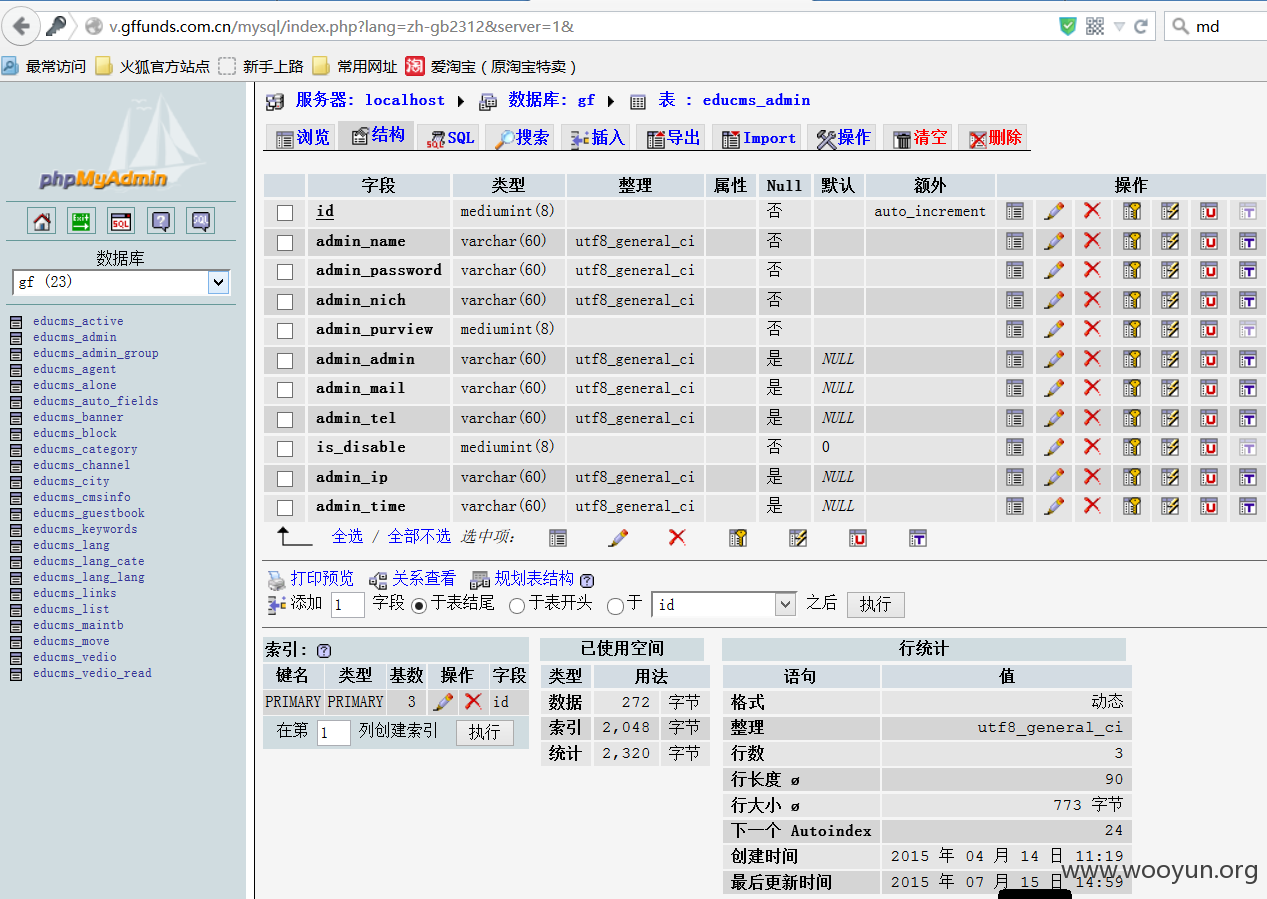This screenshot has height=899, width=1267.
Task: Open the 规划表结构 link
Action: tap(534, 578)
